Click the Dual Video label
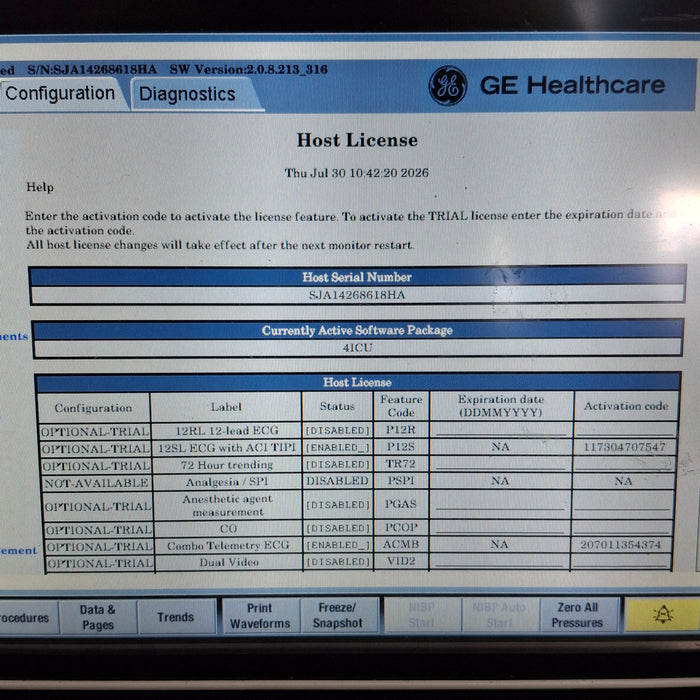Viewport: 700px width, 700px height. click(229, 562)
